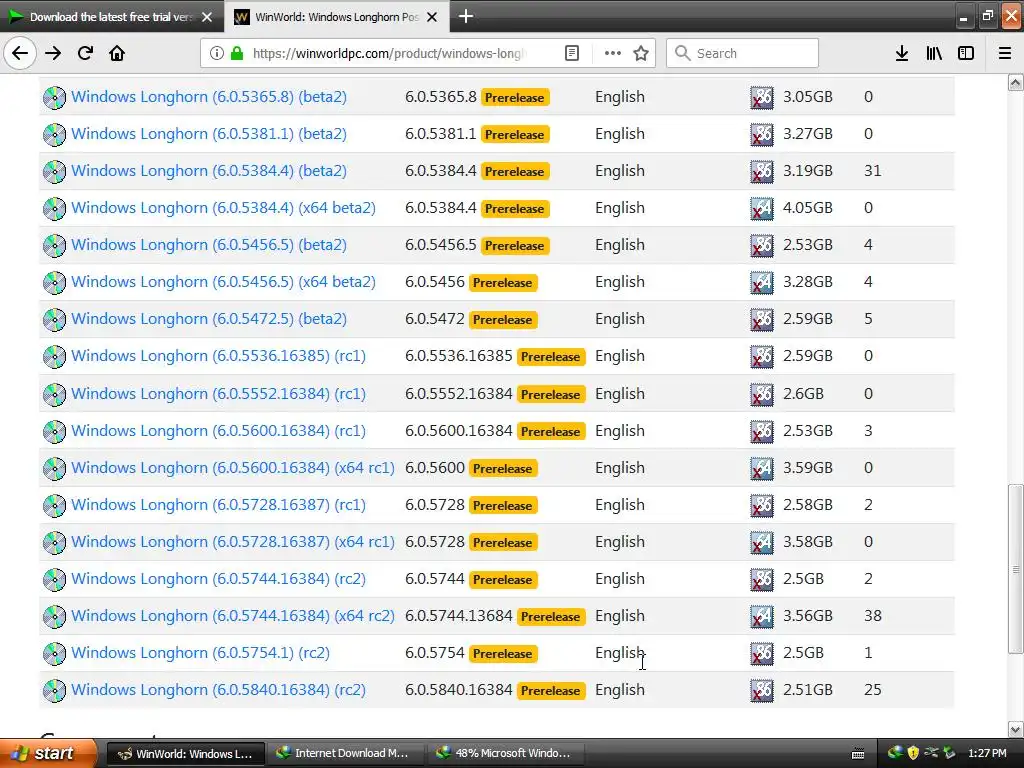Open Windows Longhorn (6.0.5728.16387) (rc1) link
The image size is (1024, 768).
218,505
